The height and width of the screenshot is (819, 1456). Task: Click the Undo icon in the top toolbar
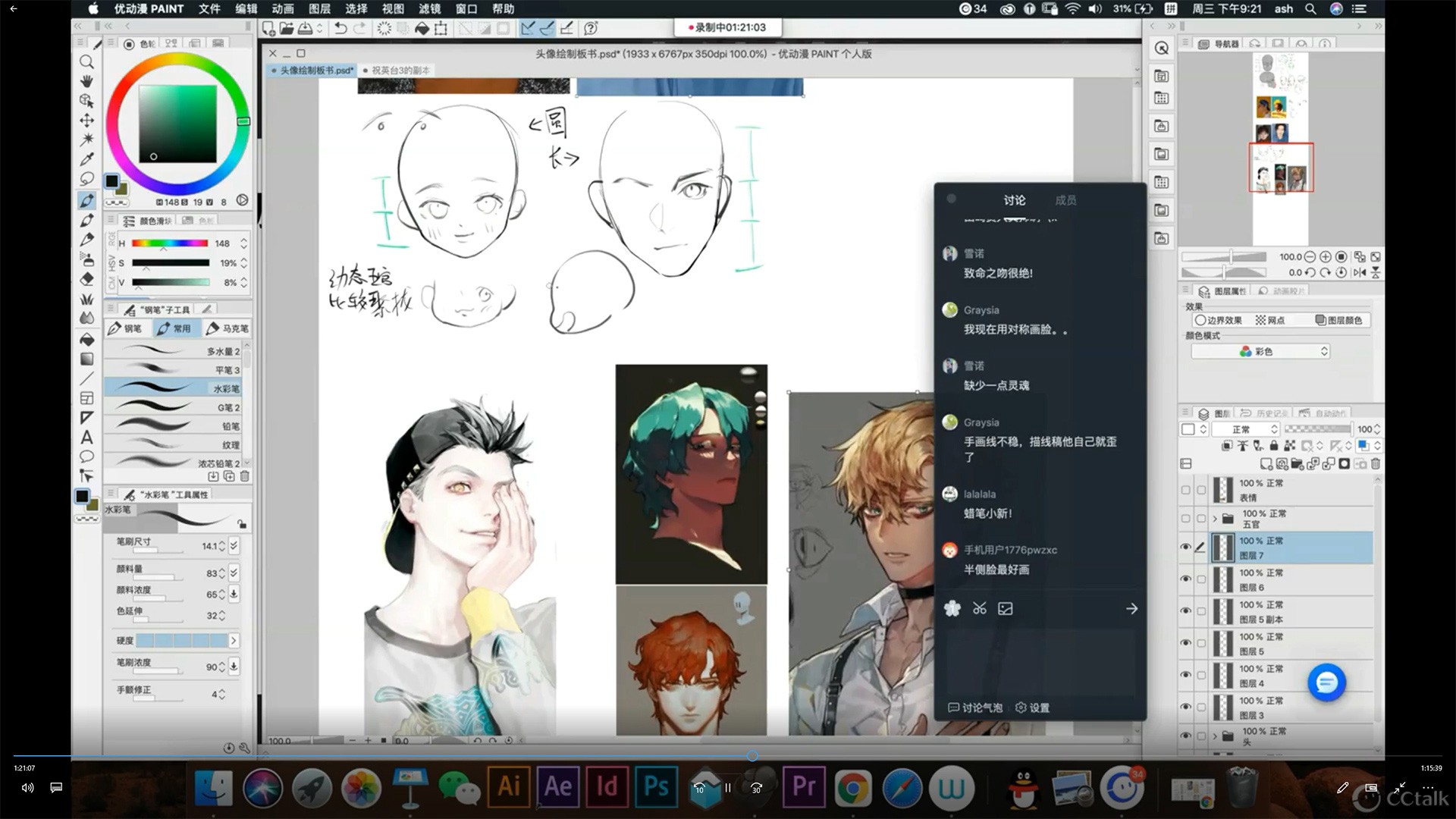click(340, 28)
